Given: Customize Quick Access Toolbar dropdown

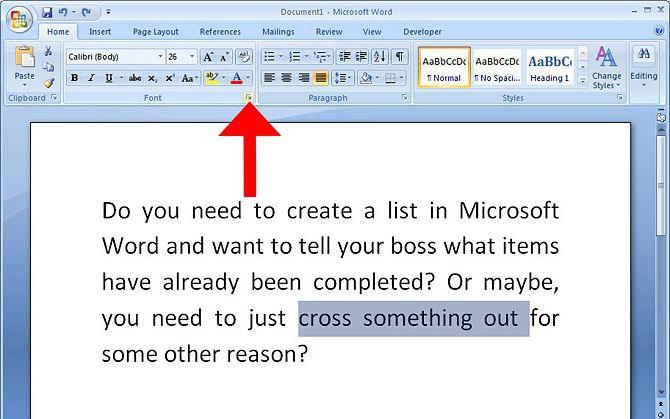Looking at the screenshot, I should [x=108, y=12].
